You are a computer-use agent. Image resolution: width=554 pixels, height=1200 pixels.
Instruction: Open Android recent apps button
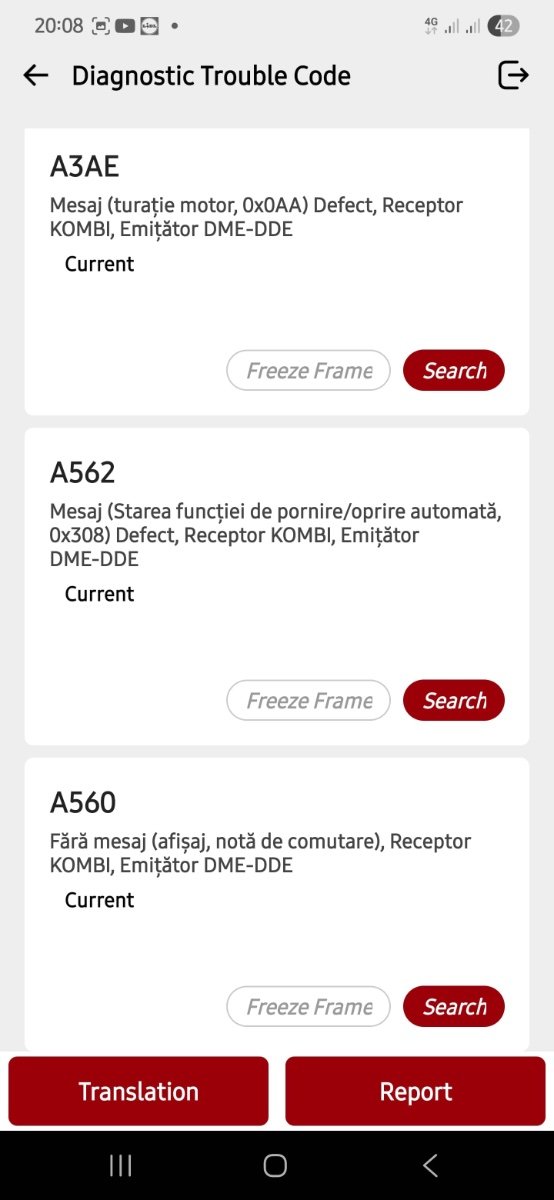coord(121,1165)
